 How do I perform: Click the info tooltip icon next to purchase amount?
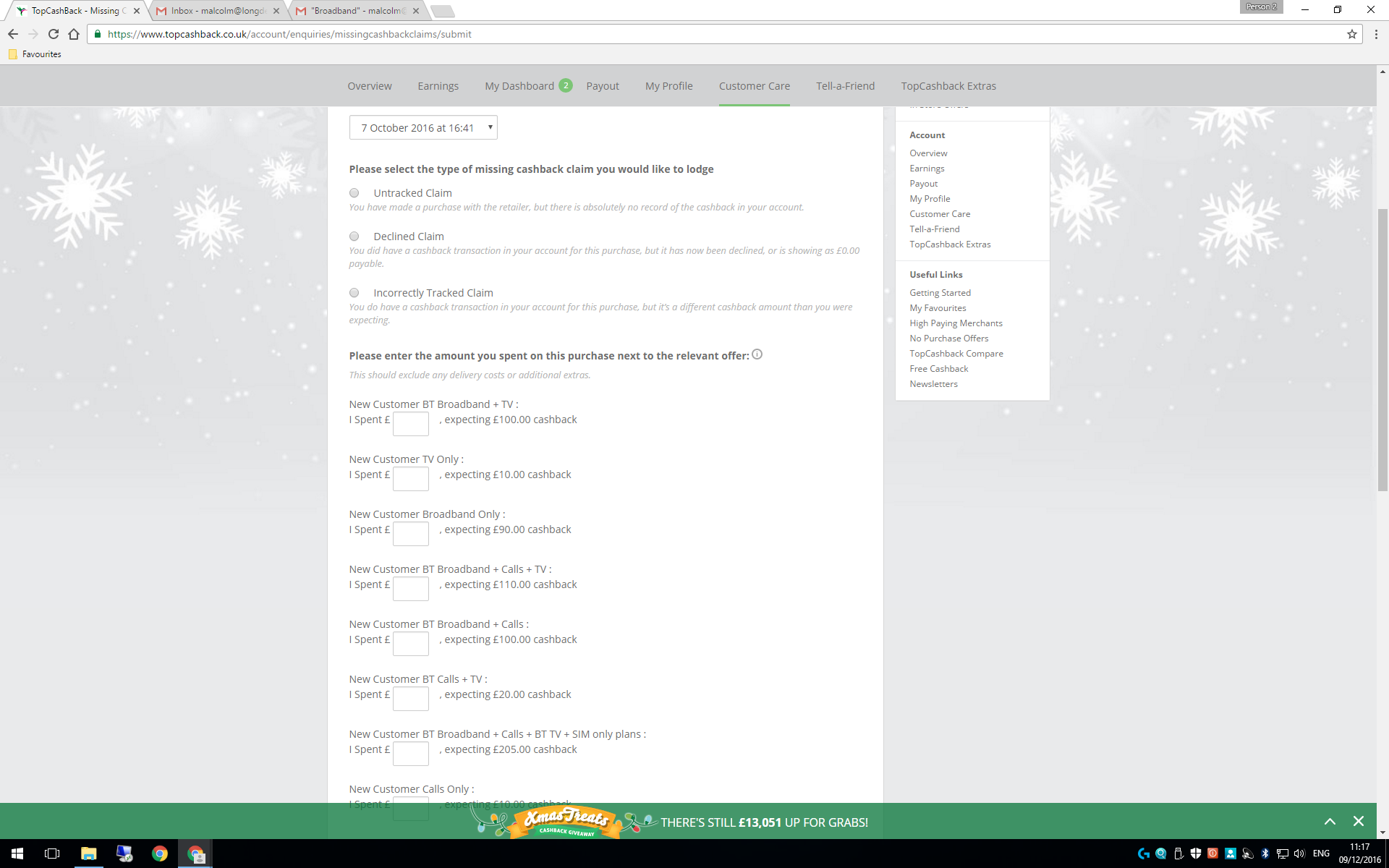pyautogui.click(x=757, y=354)
